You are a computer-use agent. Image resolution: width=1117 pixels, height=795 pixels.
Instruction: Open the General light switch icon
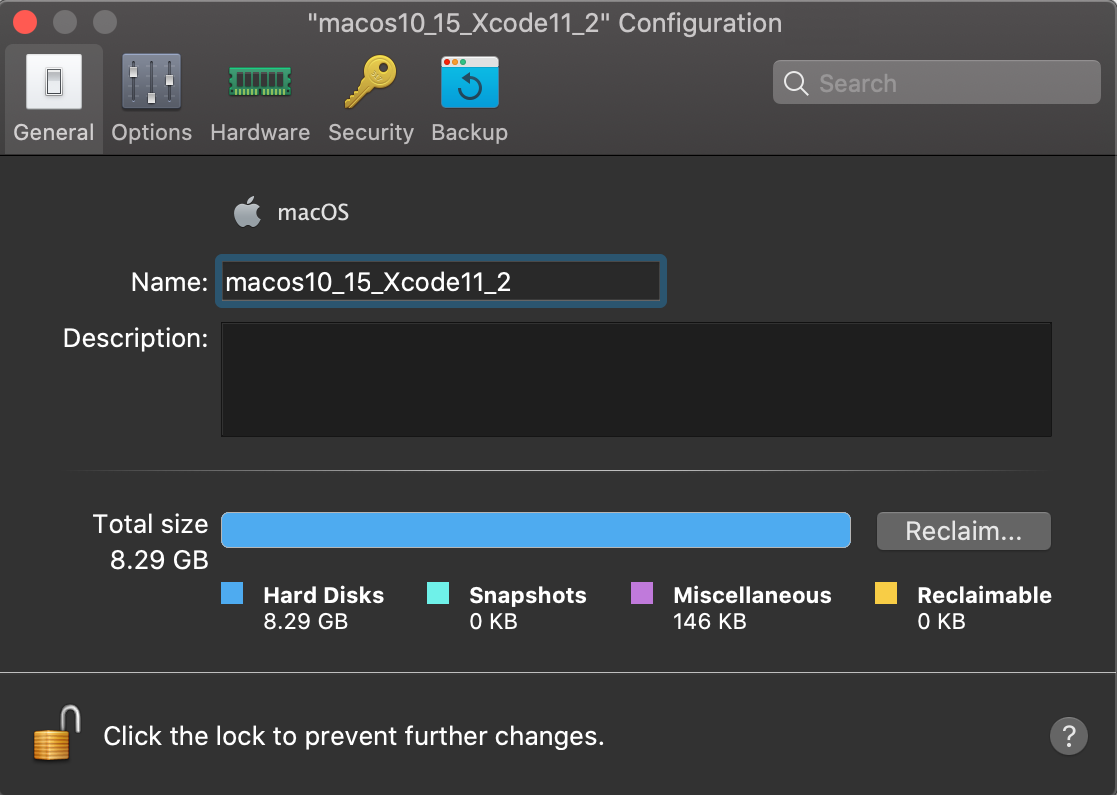tap(53, 82)
